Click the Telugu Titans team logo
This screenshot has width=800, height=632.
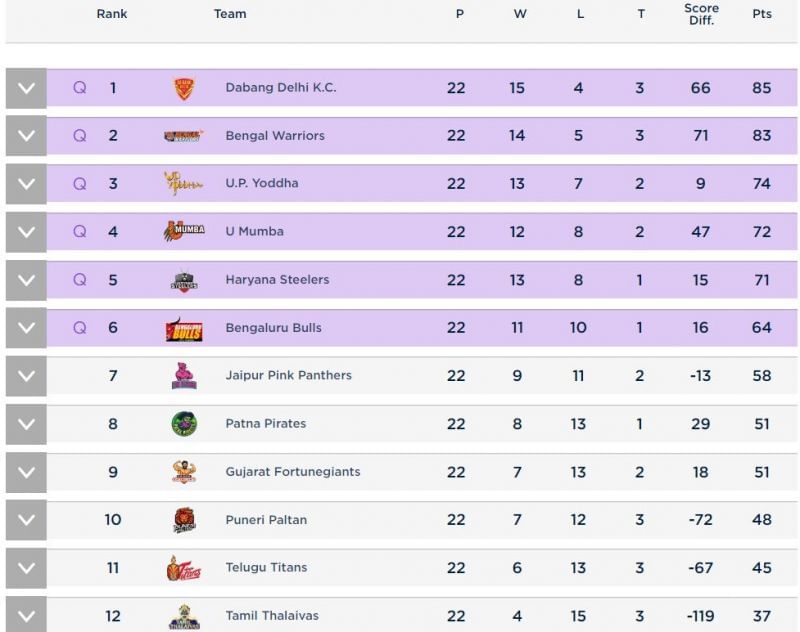[x=181, y=568]
